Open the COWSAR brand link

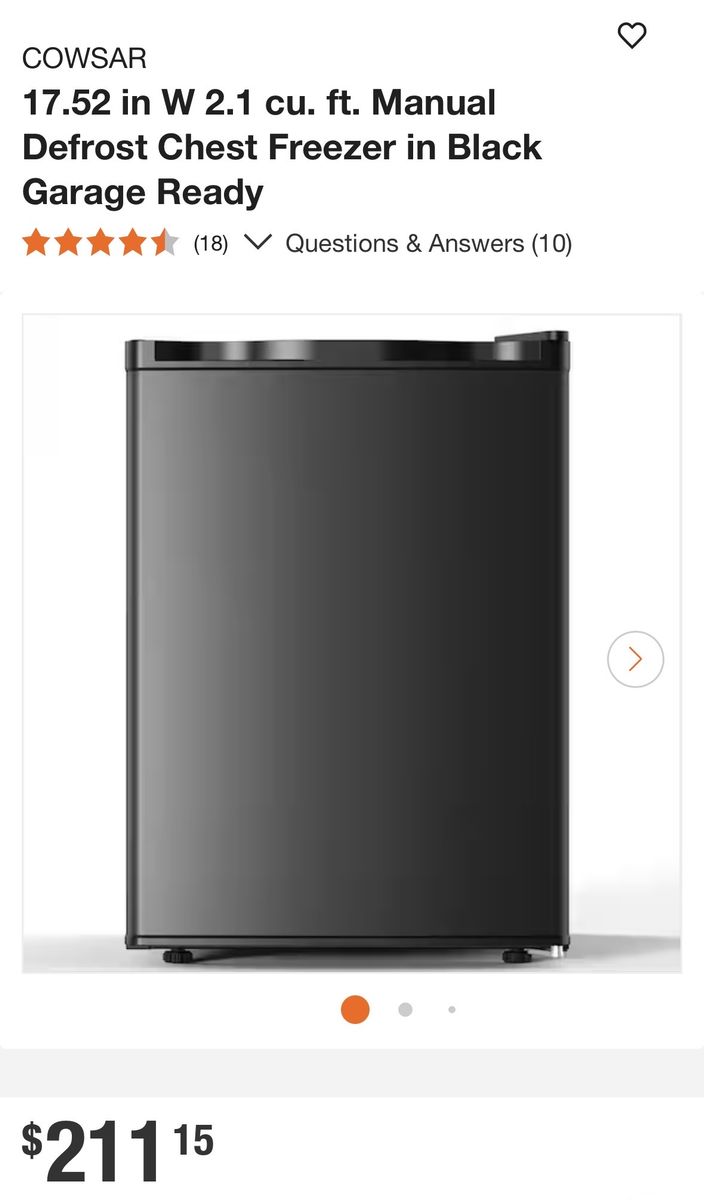(84, 59)
